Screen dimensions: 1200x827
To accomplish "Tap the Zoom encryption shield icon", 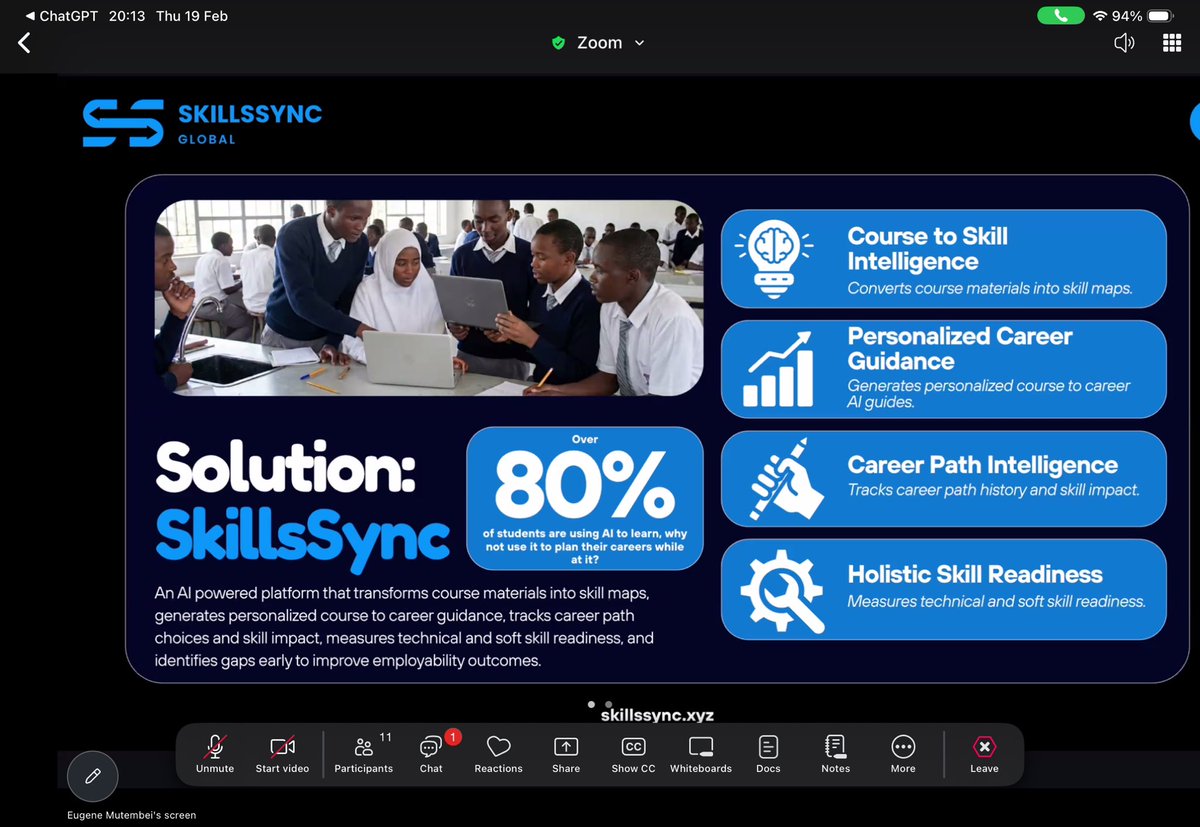I will click(x=559, y=43).
